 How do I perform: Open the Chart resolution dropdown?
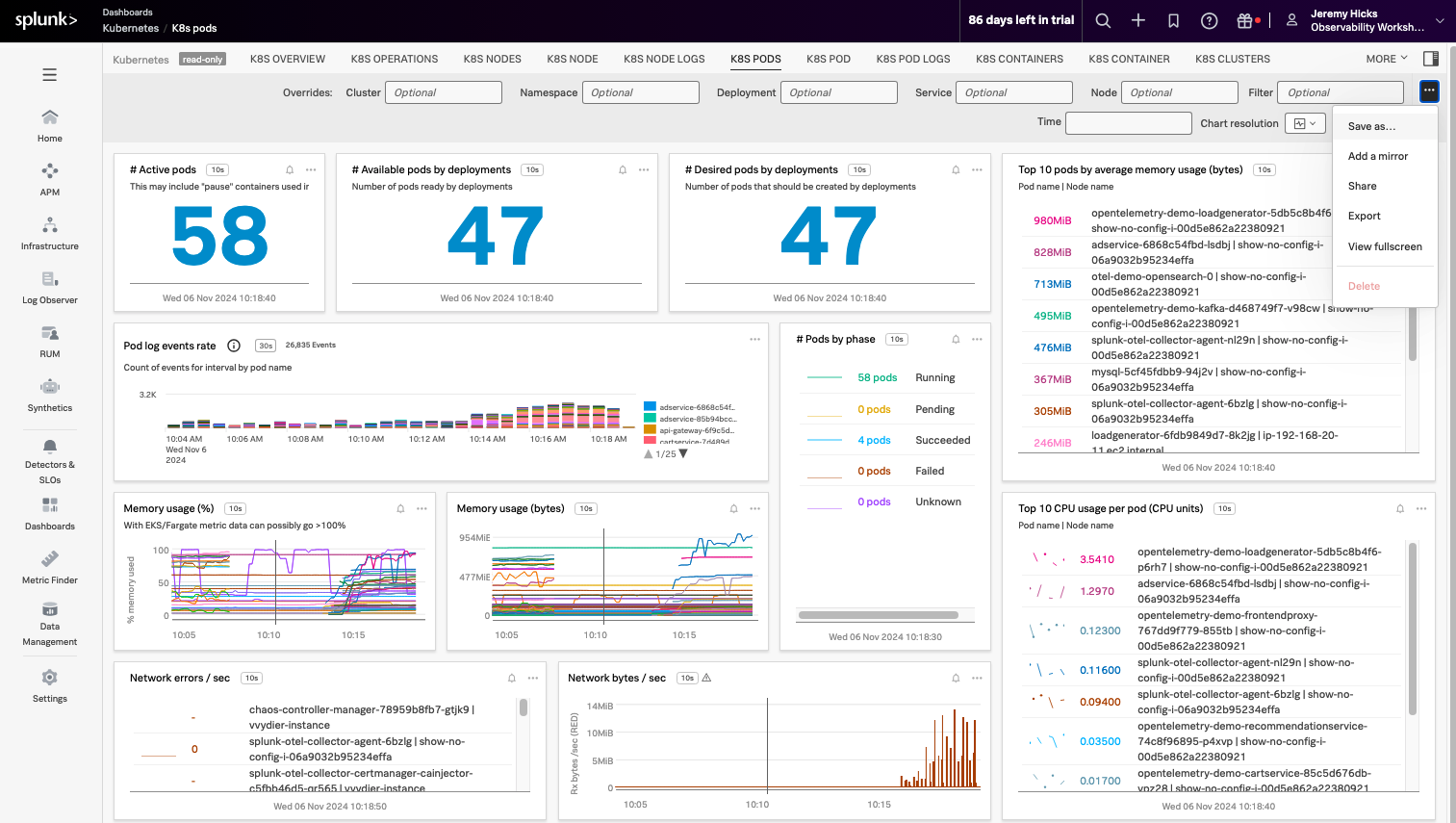coord(1305,123)
